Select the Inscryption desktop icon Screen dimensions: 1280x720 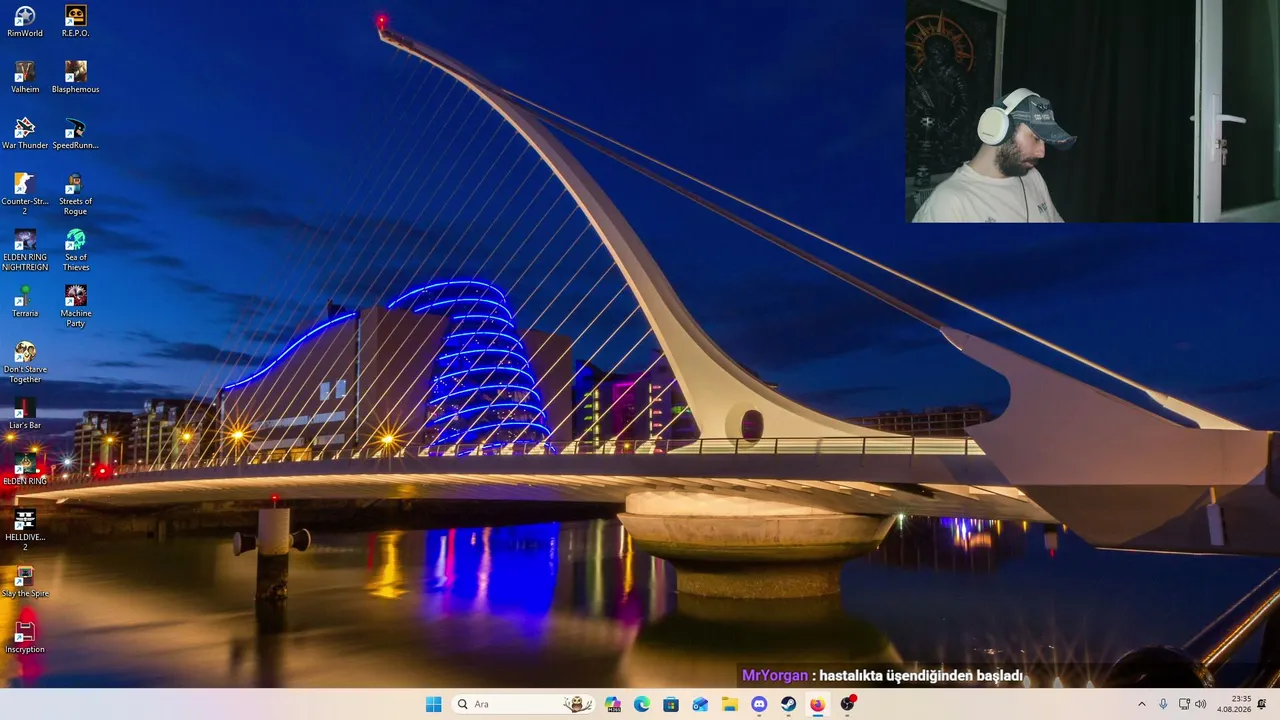tap(25, 637)
